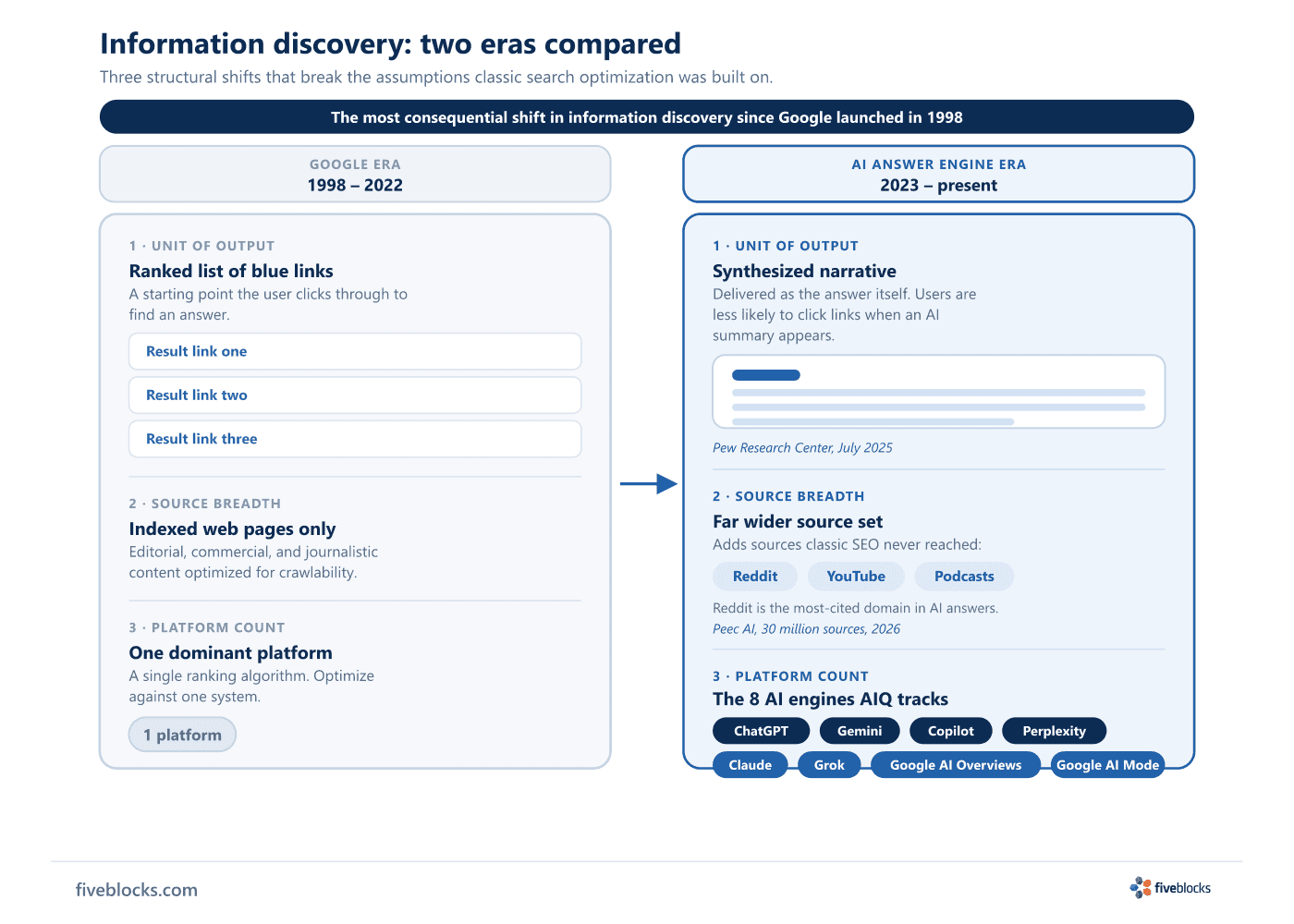Open the fiveblocks.com footer link
1294x924 pixels.
[137, 890]
